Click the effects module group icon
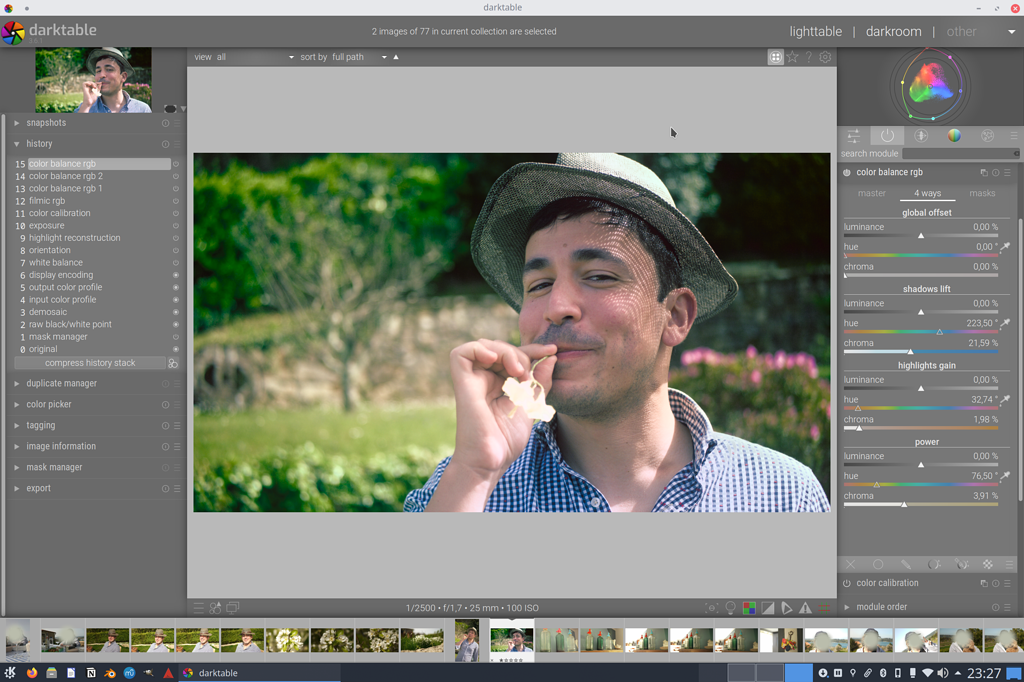 click(987, 135)
